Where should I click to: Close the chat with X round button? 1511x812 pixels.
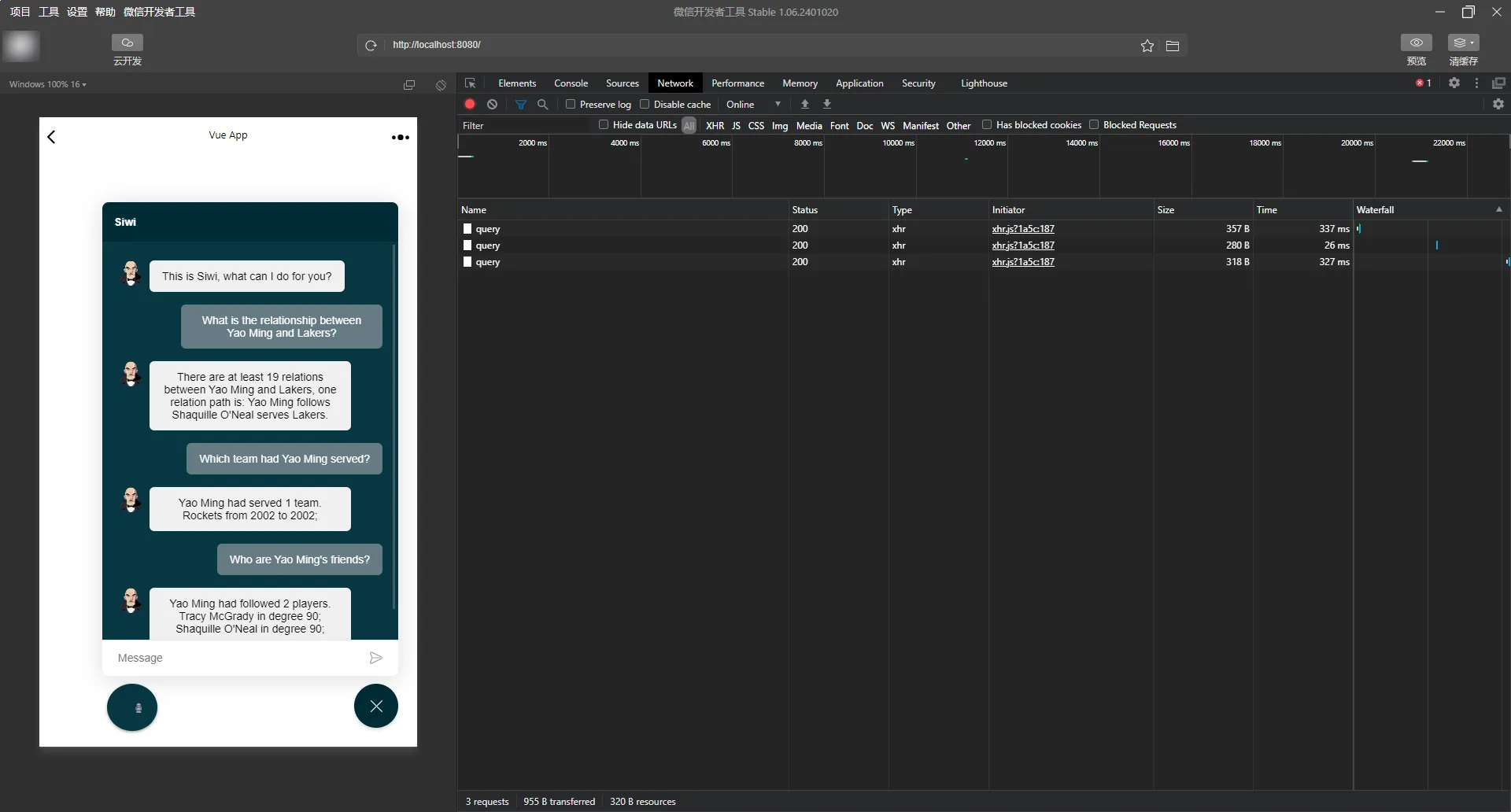click(376, 707)
